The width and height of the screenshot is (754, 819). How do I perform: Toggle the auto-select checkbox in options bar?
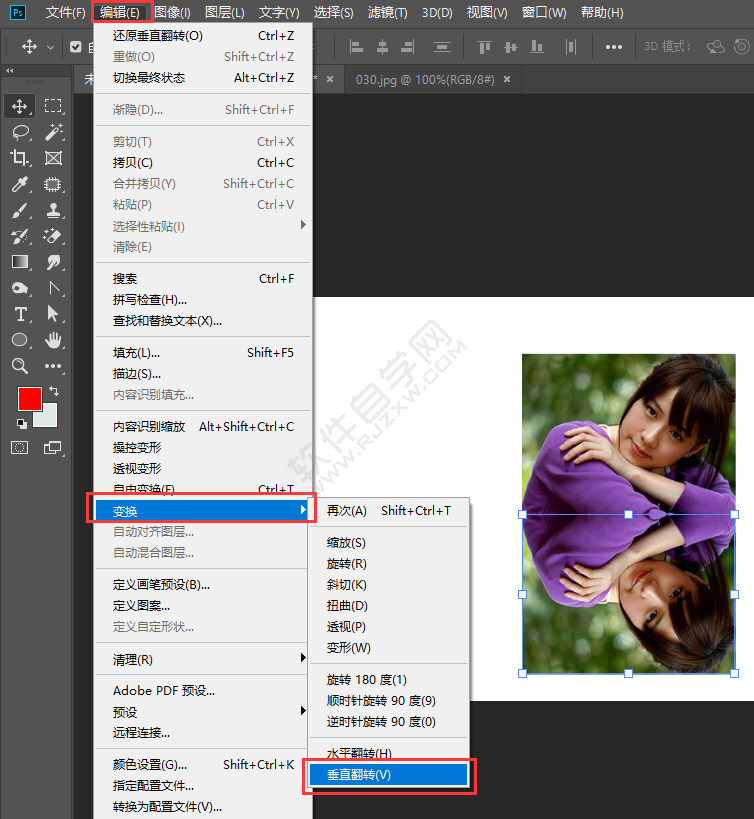[76, 47]
